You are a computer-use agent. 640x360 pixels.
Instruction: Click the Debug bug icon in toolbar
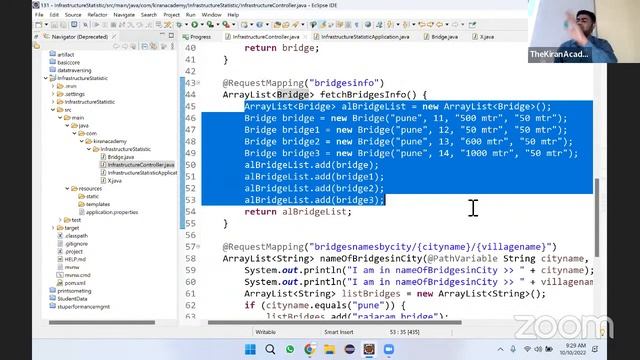pyautogui.click(x=179, y=25)
